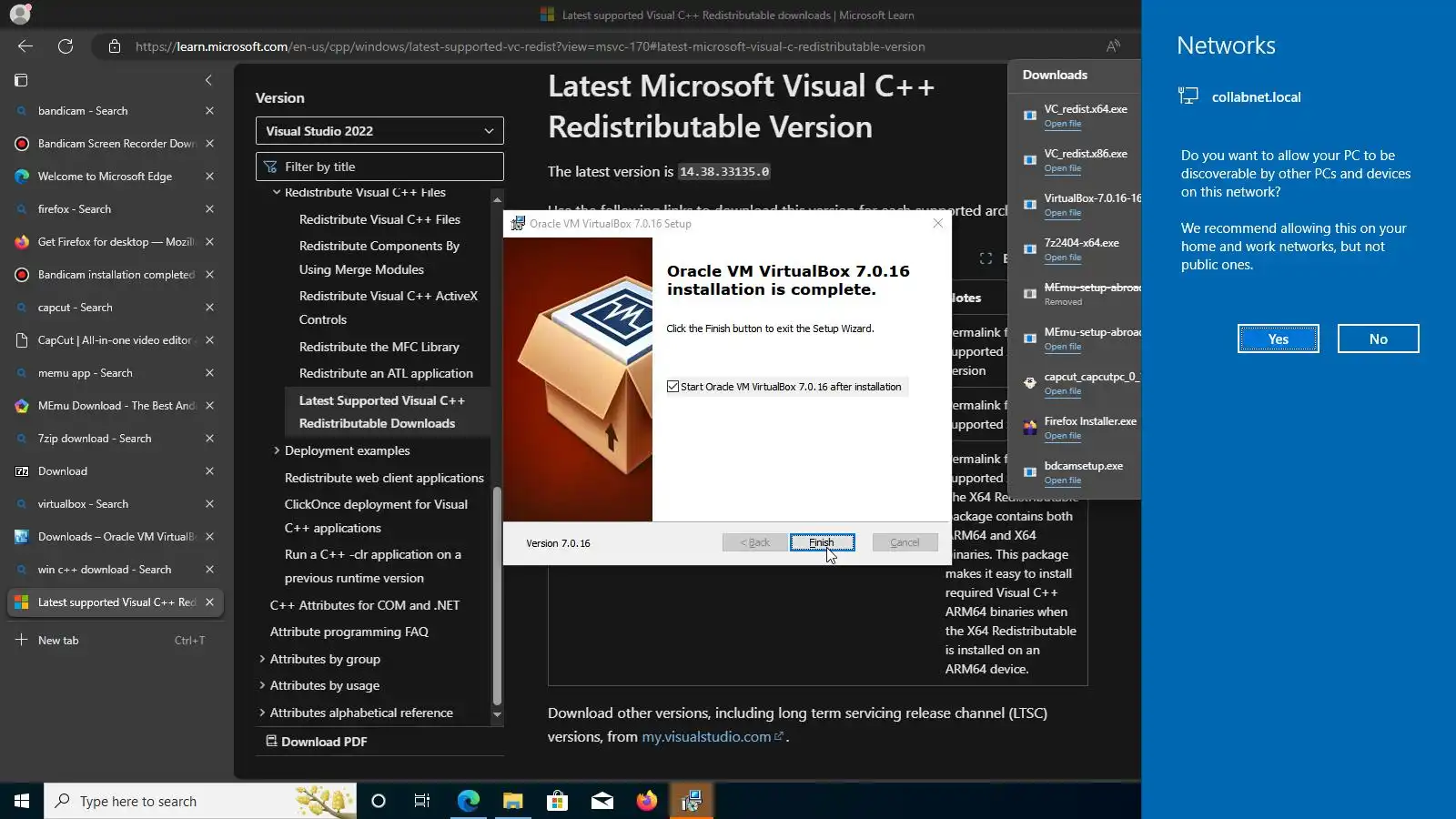Click 'Open file' under 7z2404-x64.exe
The image size is (1456, 819).
(x=1062, y=258)
